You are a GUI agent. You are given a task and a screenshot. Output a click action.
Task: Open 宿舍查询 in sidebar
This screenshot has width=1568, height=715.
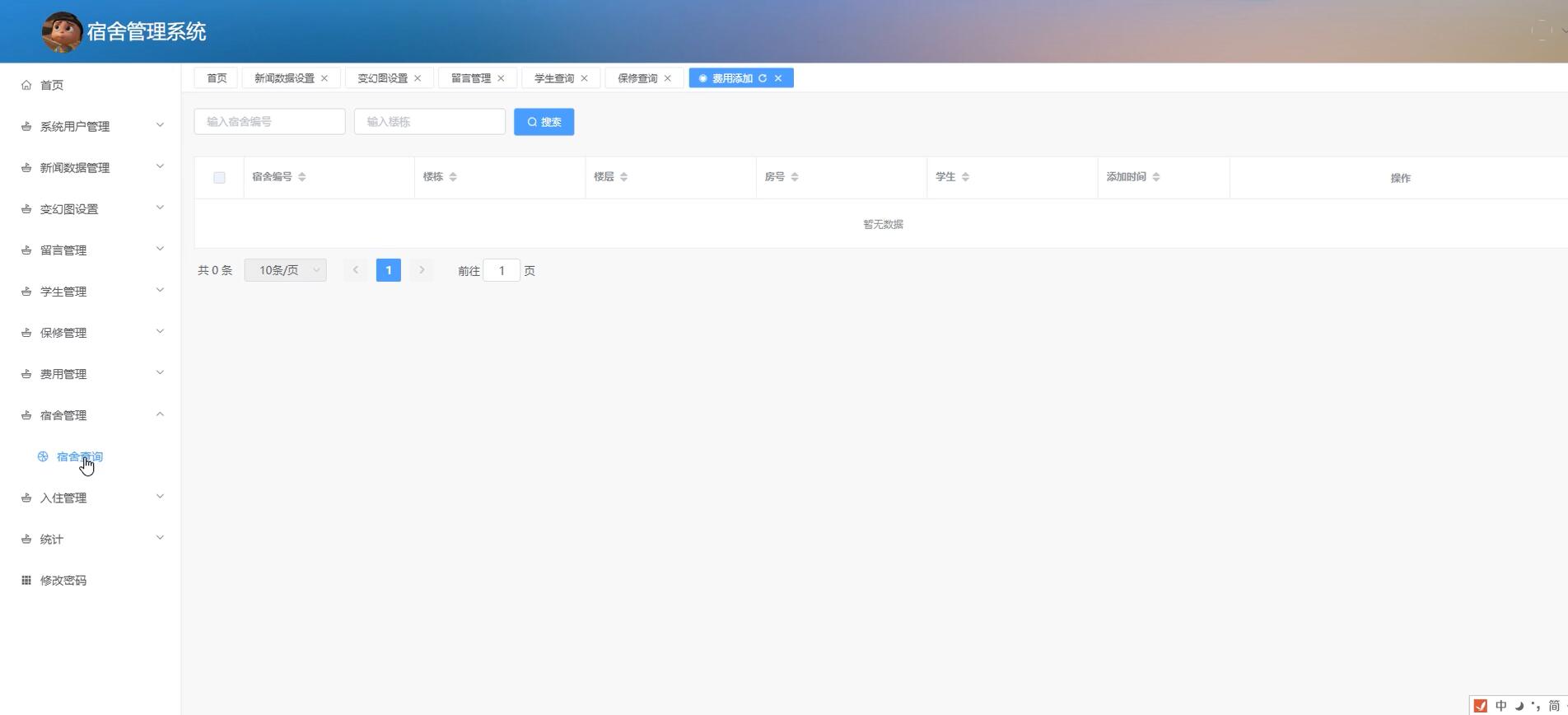80,456
